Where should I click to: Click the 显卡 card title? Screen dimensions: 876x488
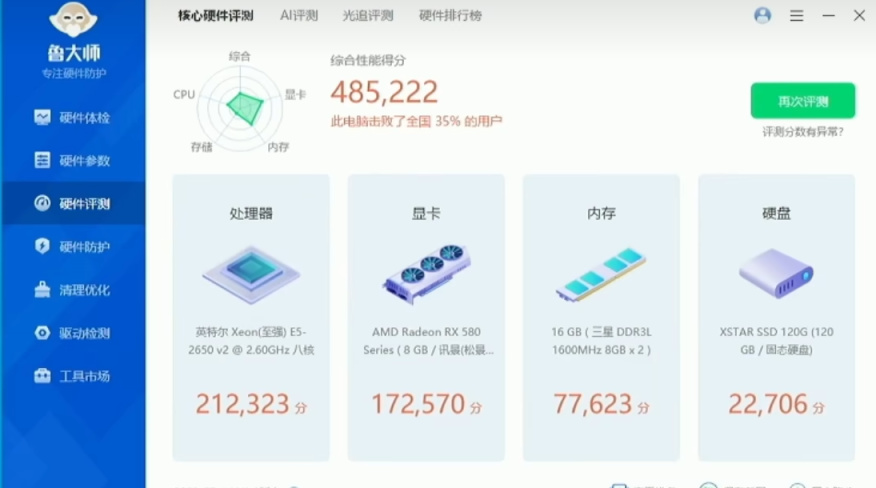(x=426, y=214)
